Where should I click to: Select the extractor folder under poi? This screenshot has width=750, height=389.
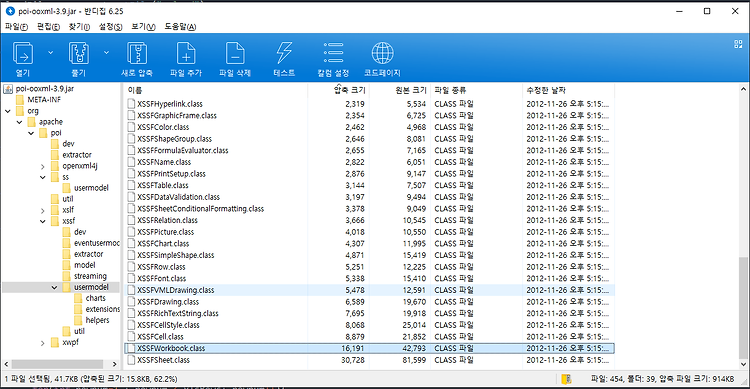tap(77, 155)
